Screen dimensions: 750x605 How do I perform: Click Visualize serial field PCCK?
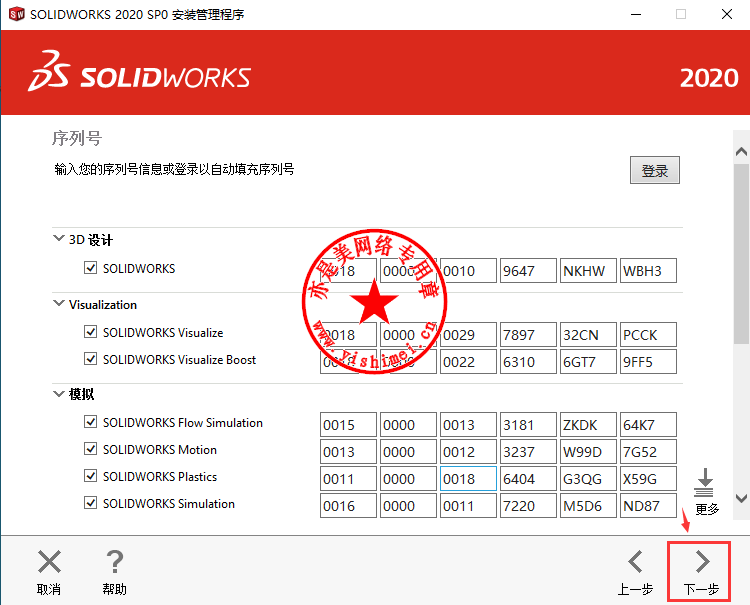tap(649, 335)
